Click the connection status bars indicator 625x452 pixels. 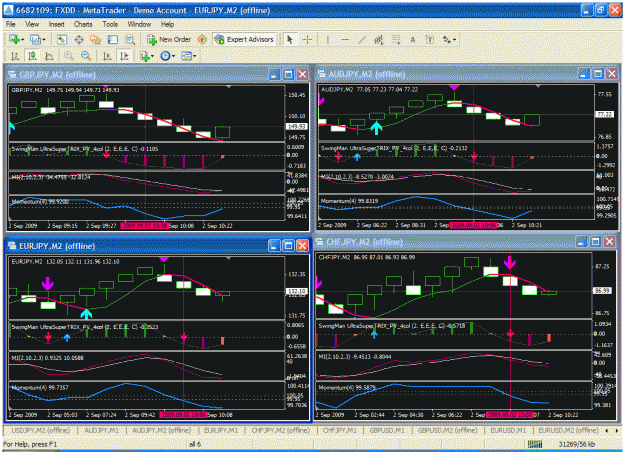pos(535,444)
